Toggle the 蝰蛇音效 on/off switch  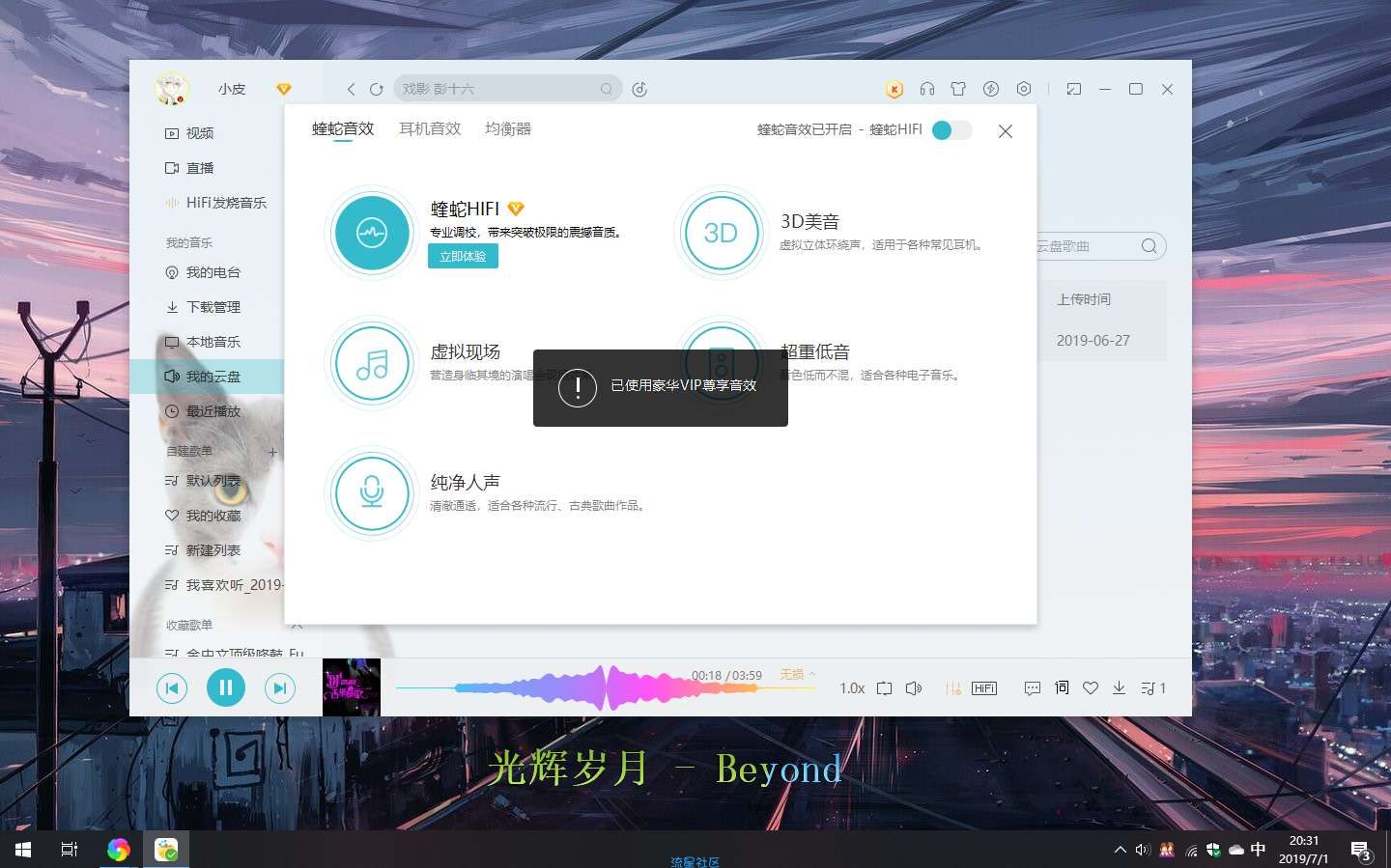point(952,130)
